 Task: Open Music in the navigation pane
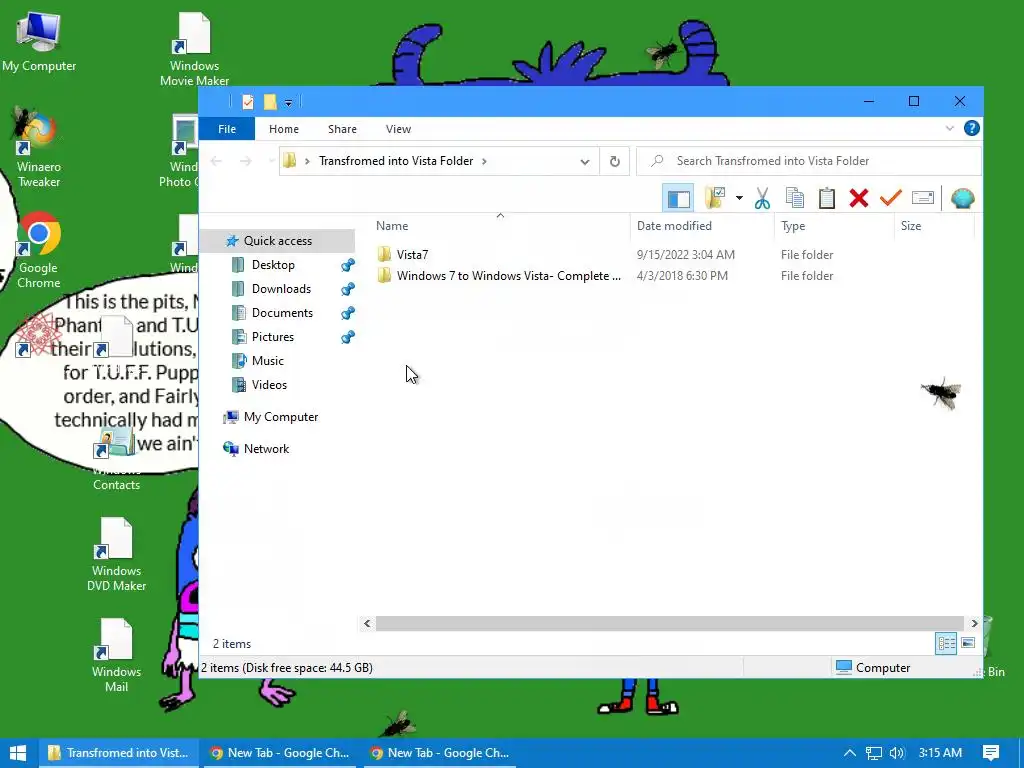pos(267,360)
